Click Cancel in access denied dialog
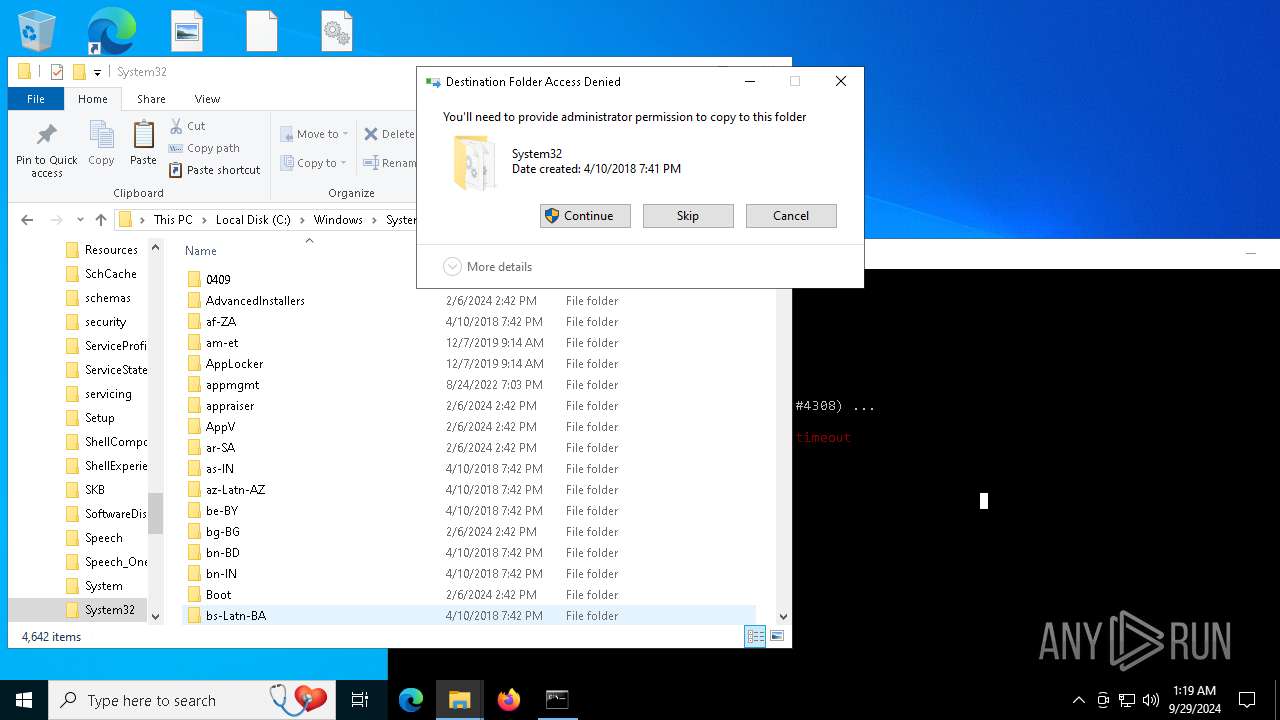The width and height of the screenshot is (1280, 720). [791, 216]
